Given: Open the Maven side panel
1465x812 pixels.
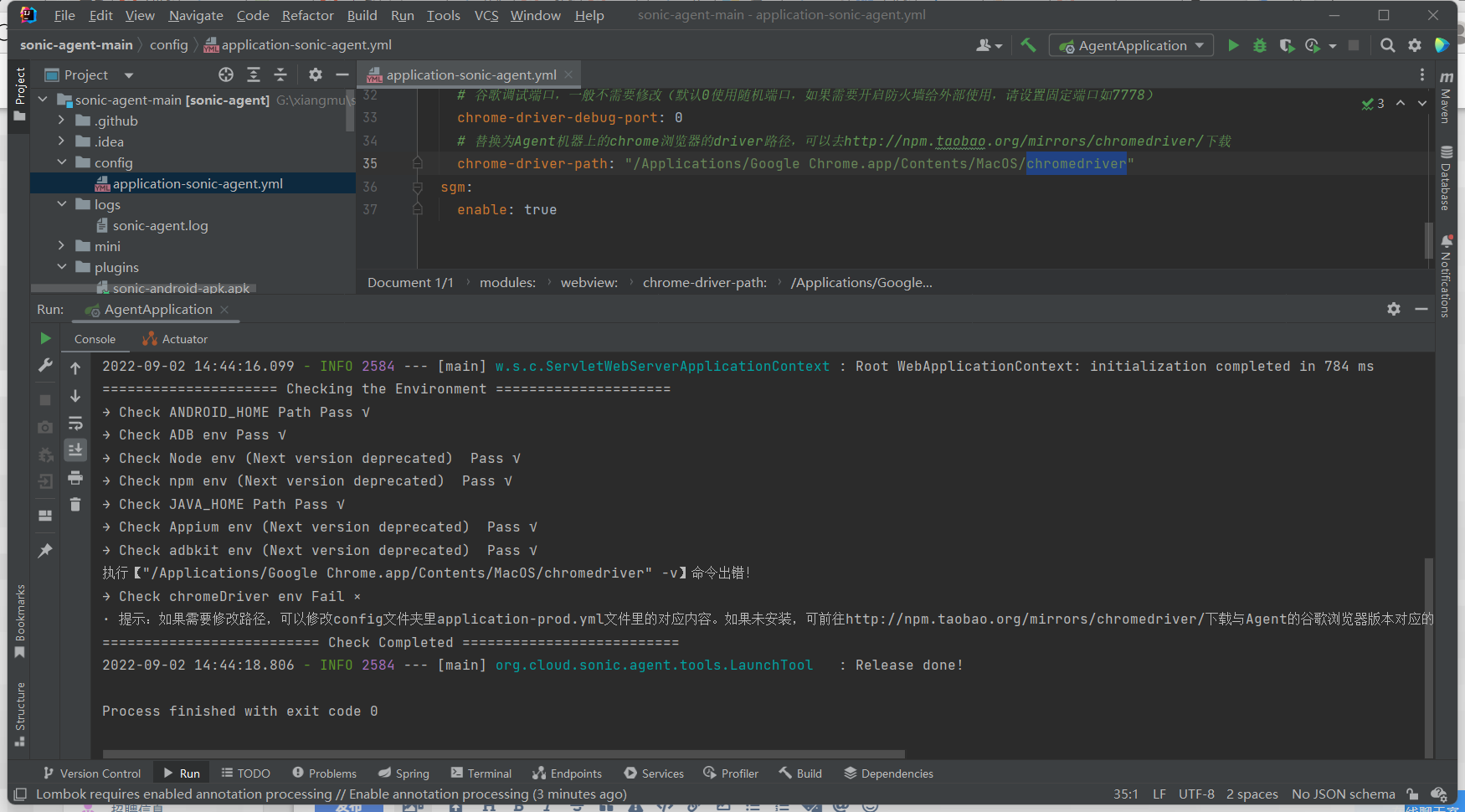Looking at the screenshot, I should [1446, 97].
